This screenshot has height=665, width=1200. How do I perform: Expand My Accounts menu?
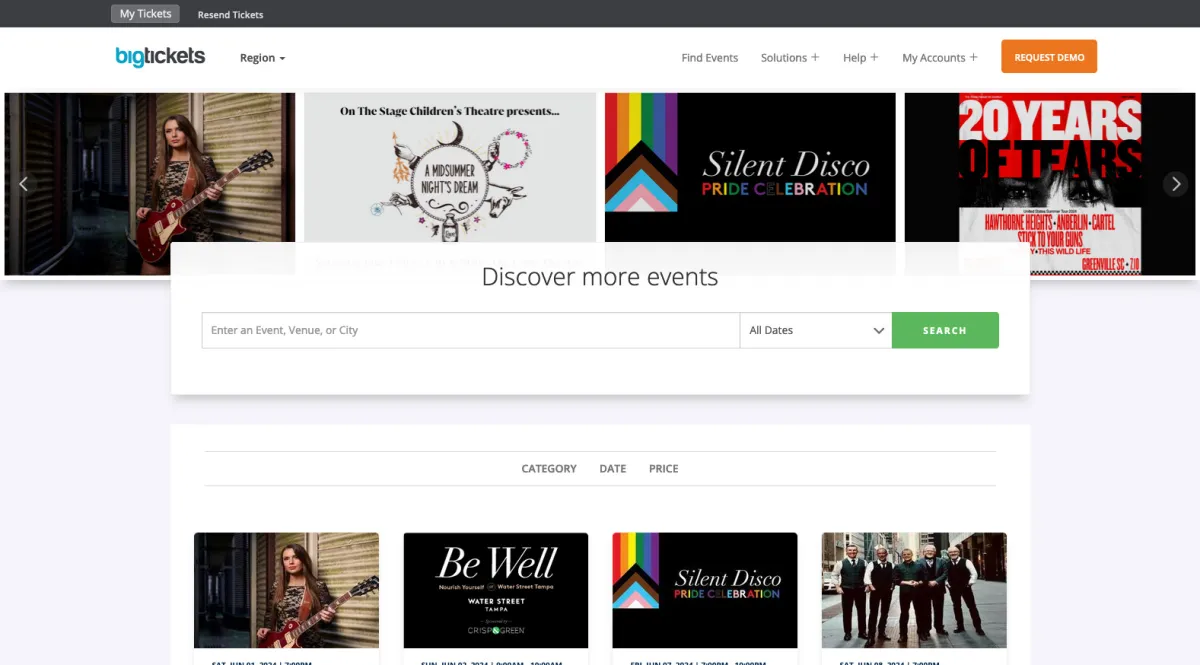[x=940, y=58]
